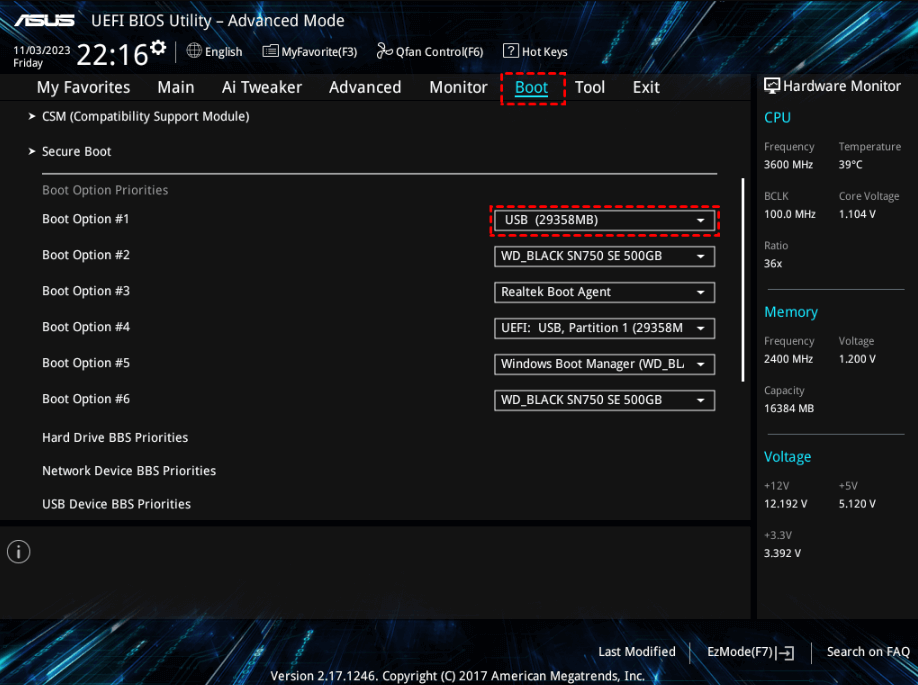The height and width of the screenshot is (685, 918).
Task: Click the settings gear icon beside the clock
Action: (x=158, y=47)
